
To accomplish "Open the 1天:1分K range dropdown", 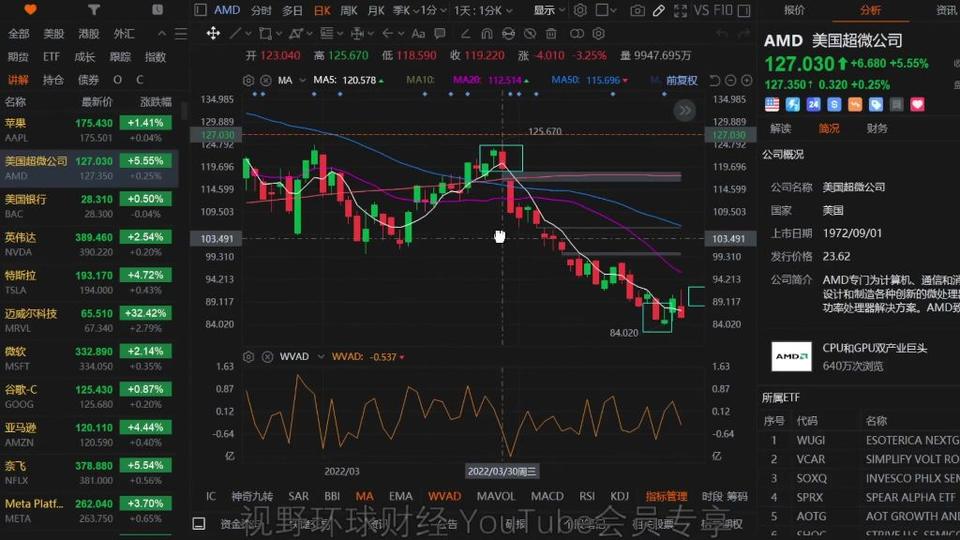I will (x=483, y=10).
